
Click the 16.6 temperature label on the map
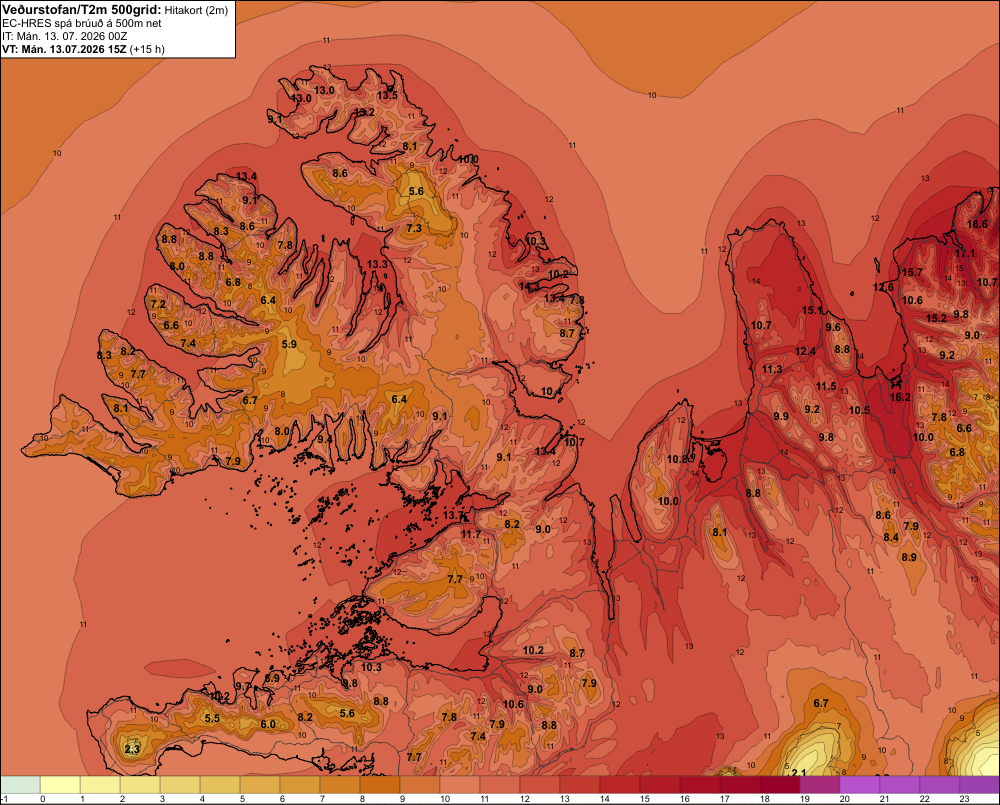point(977,224)
